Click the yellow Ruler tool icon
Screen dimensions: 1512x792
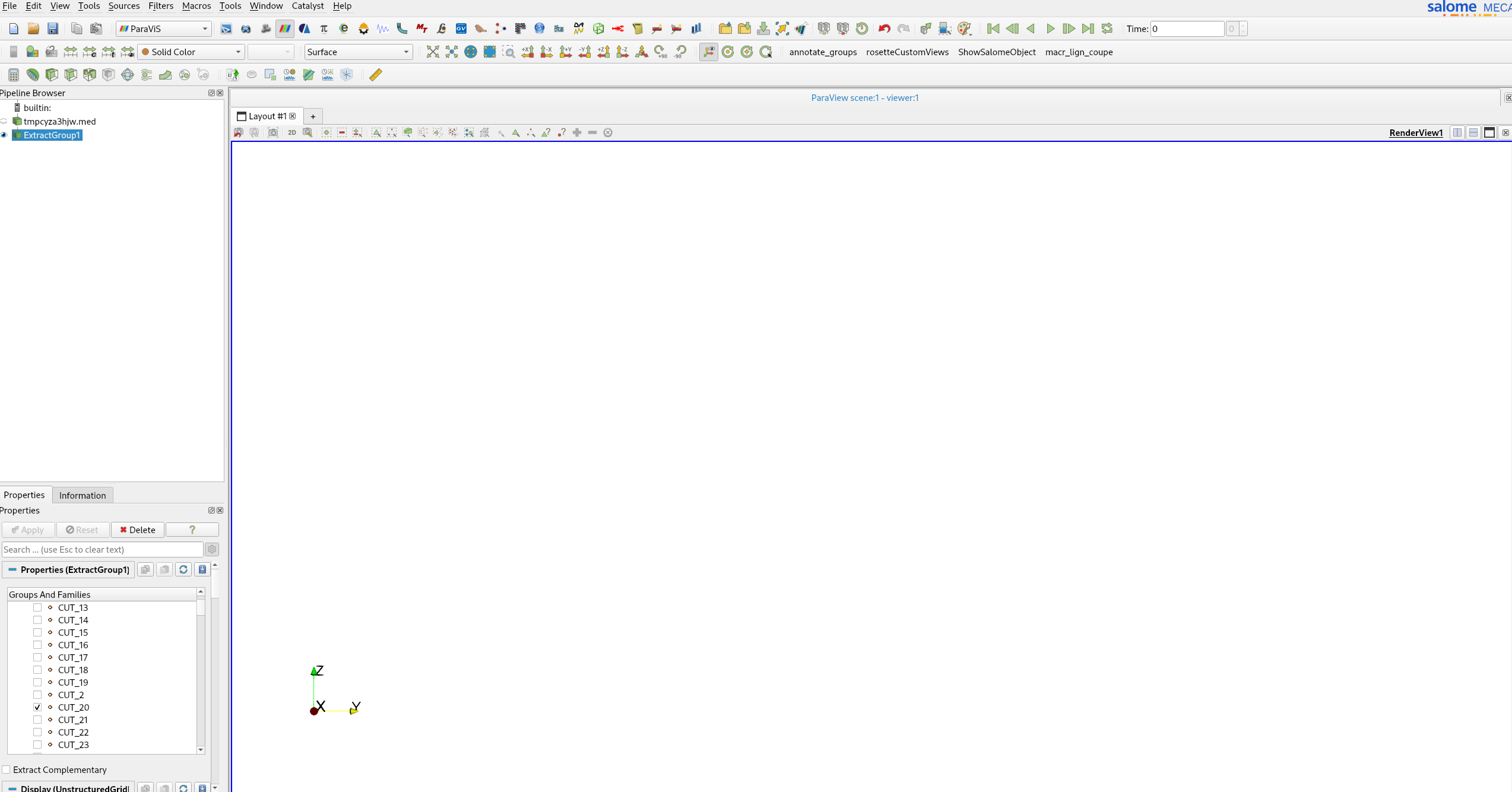point(376,75)
